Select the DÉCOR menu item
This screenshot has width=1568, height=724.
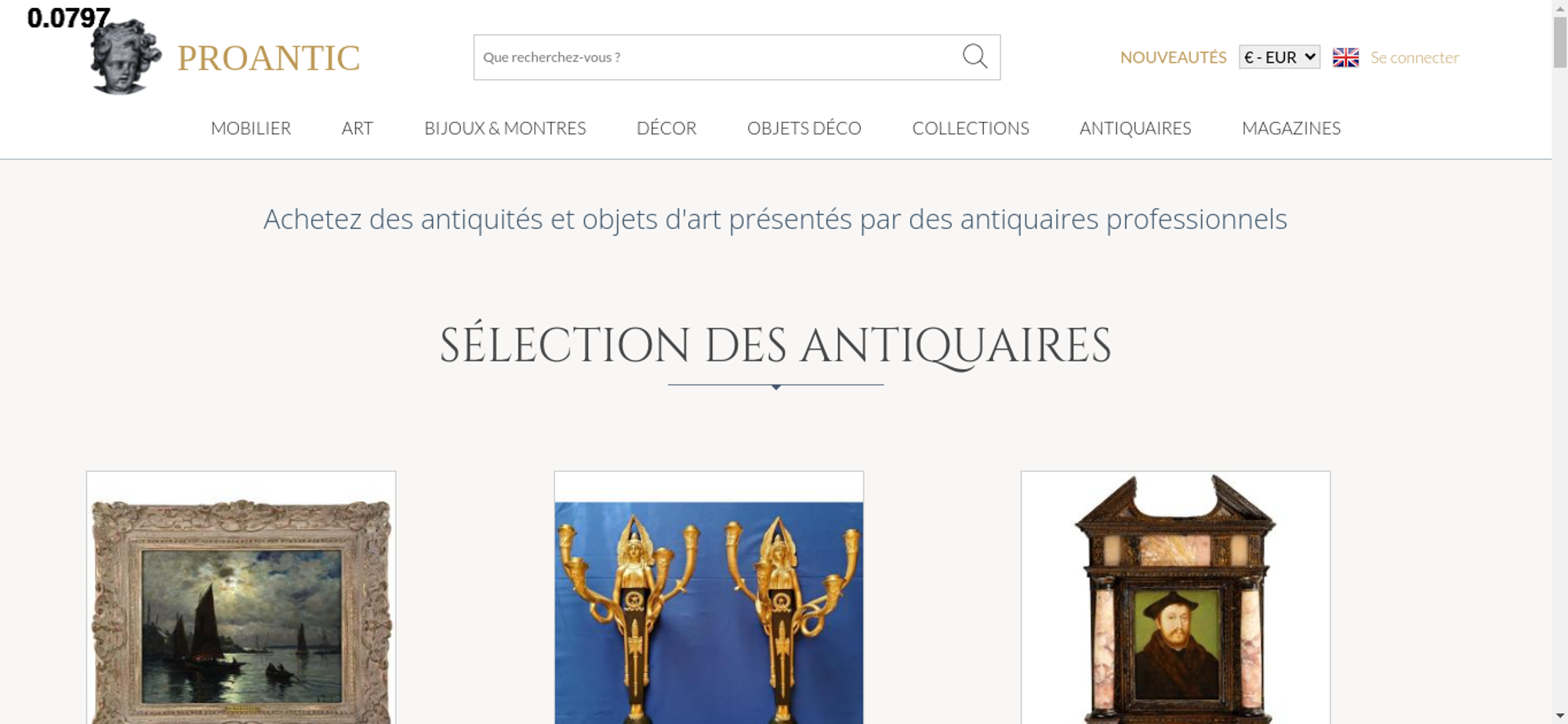click(666, 128)
